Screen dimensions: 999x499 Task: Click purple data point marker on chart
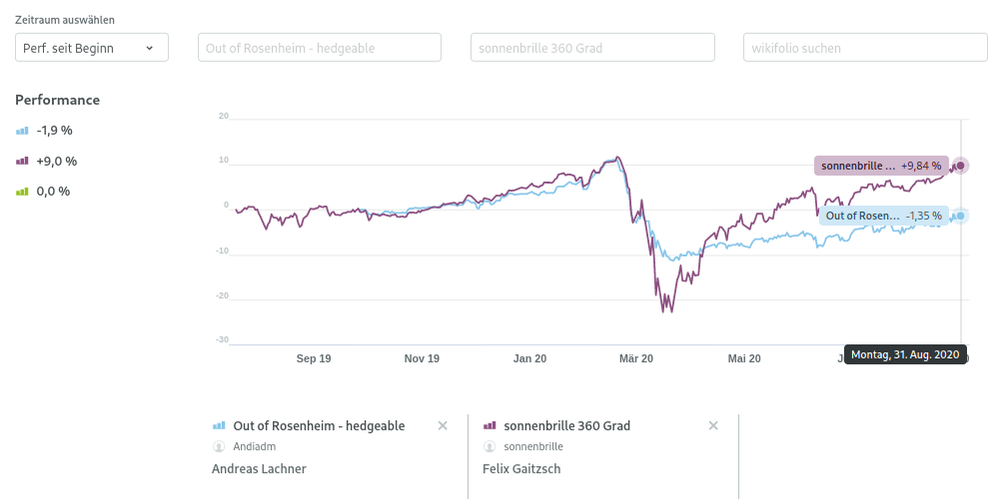(x=960, y=166)
